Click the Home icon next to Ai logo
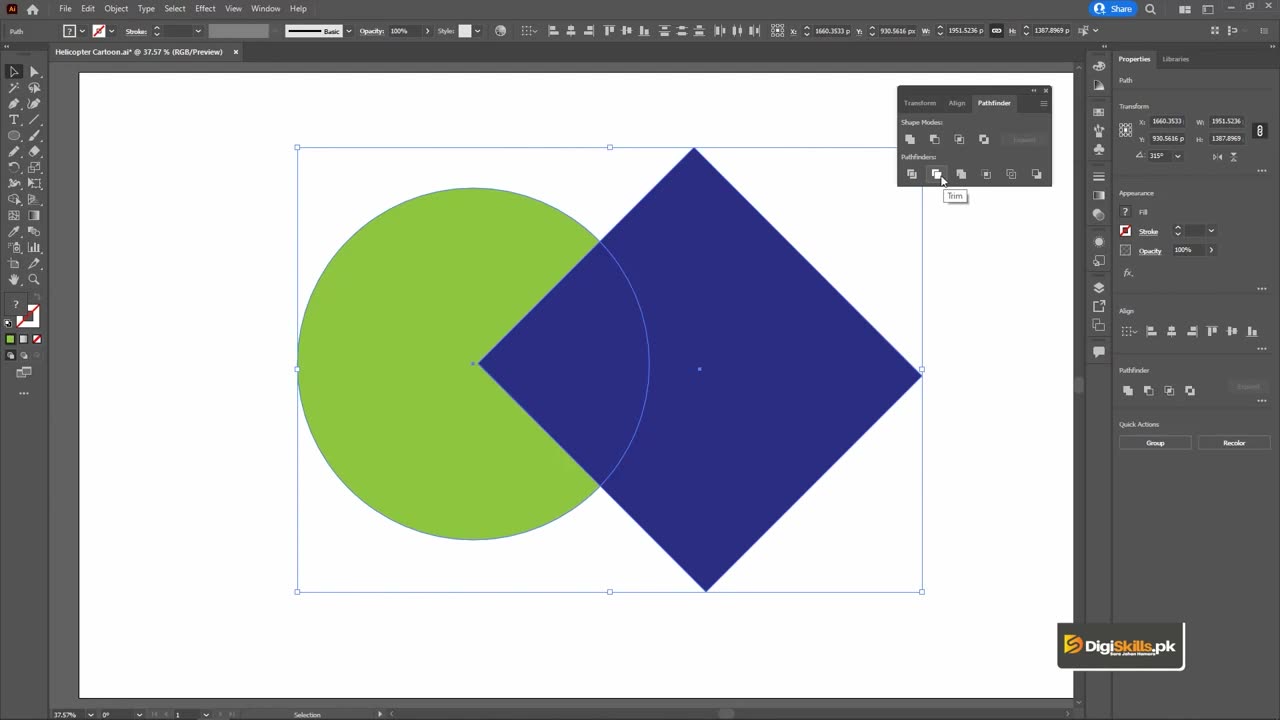The image size is (1280, 720). (32, 9)
